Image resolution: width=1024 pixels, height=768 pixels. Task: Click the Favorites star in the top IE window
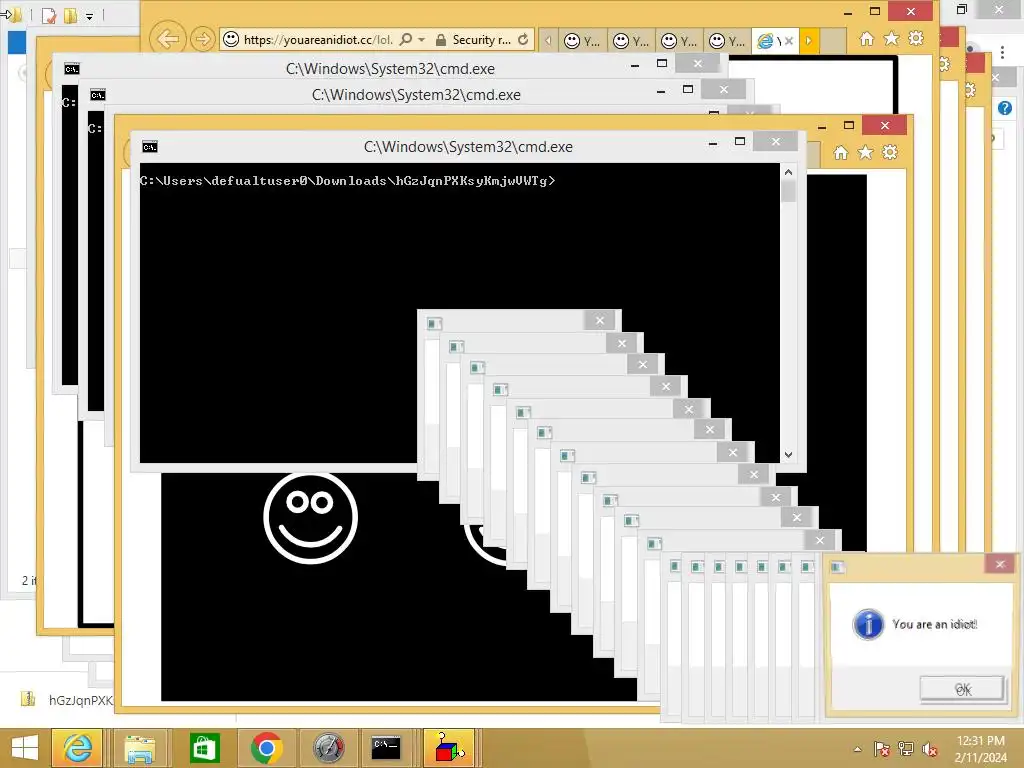pos(891,39)
